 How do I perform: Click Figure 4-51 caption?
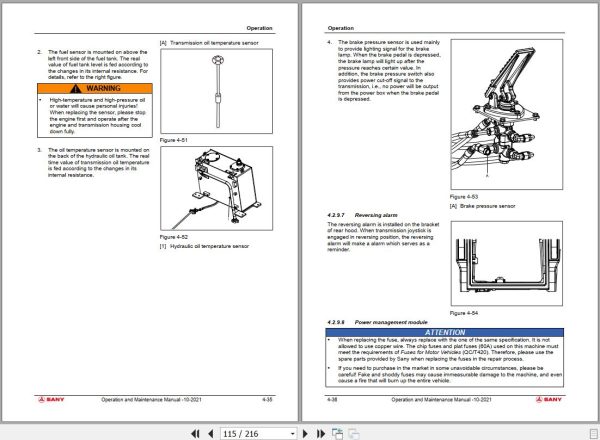(174, 140)
